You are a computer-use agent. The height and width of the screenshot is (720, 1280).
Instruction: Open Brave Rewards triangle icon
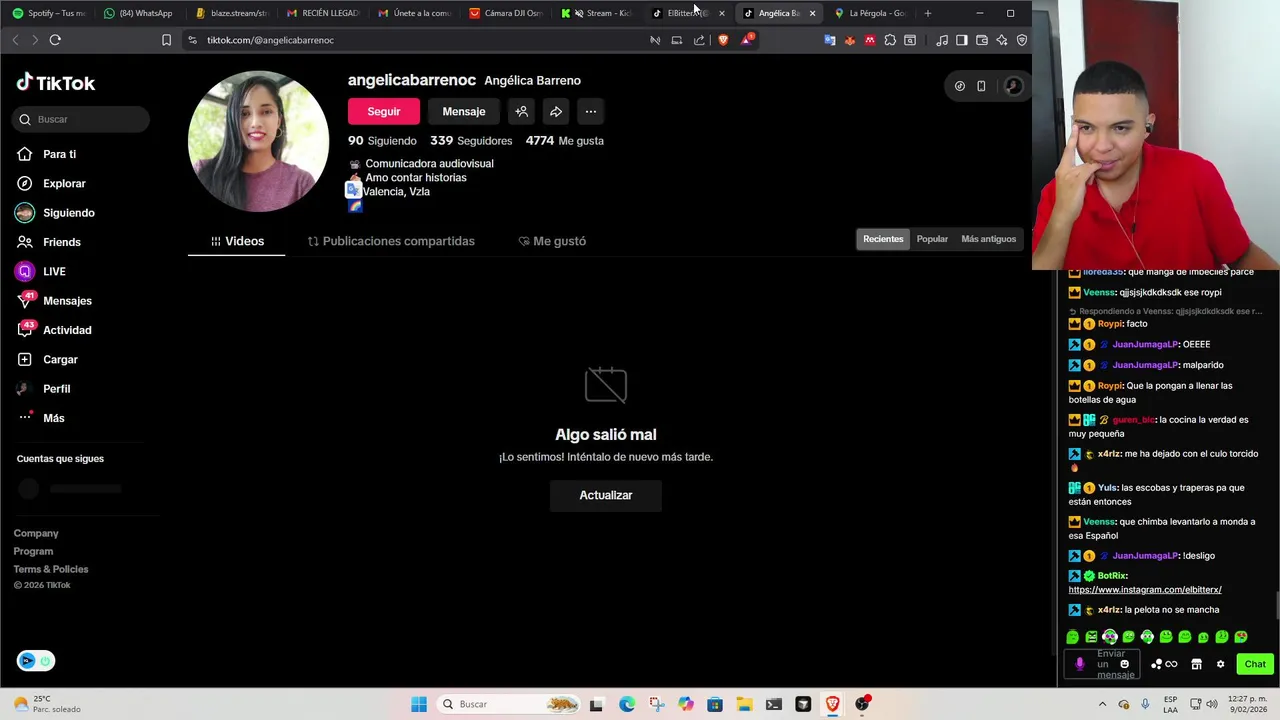click(747, 40)
